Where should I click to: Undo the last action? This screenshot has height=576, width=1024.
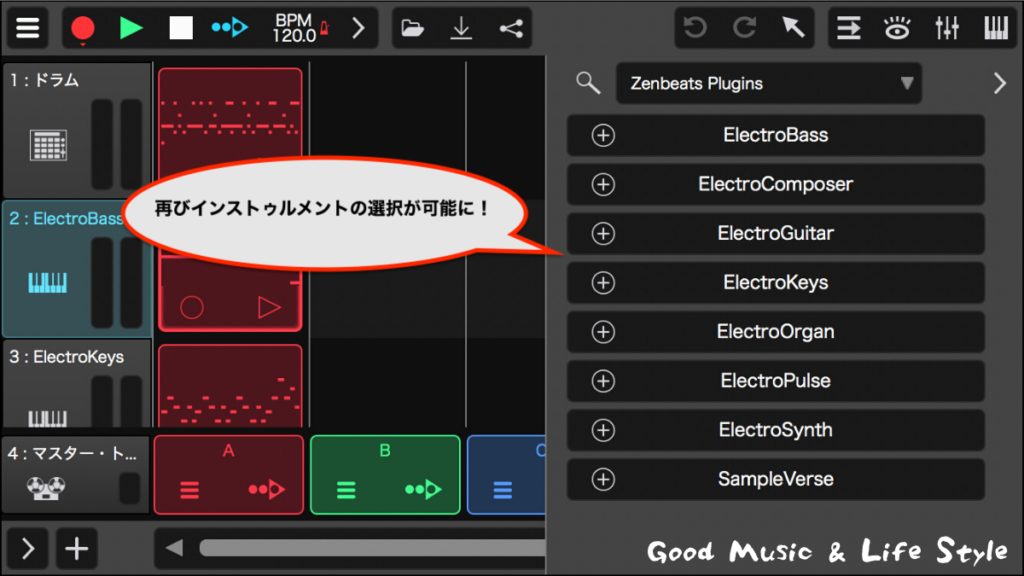tap(696, 27)
